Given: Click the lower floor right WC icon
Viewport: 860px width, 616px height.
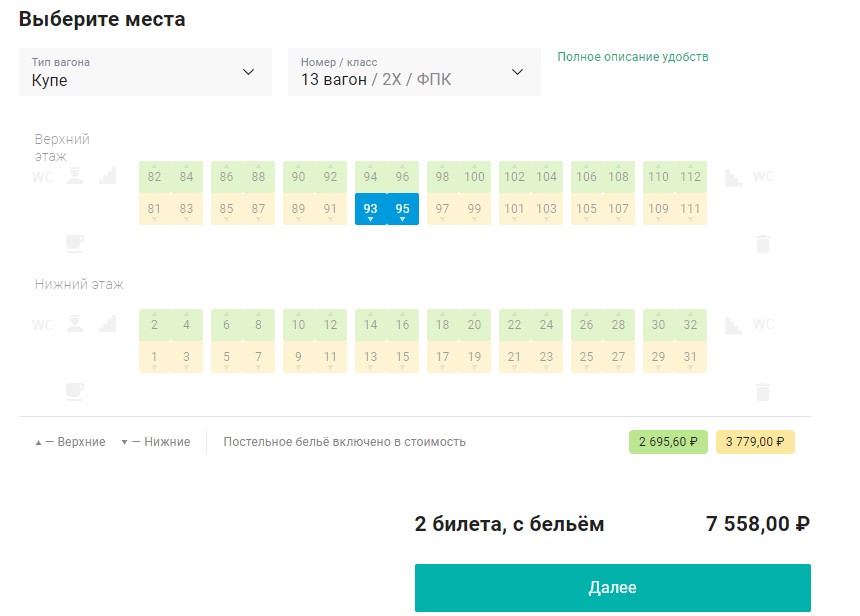Looking at the screenshot, I should coord(763,324).
